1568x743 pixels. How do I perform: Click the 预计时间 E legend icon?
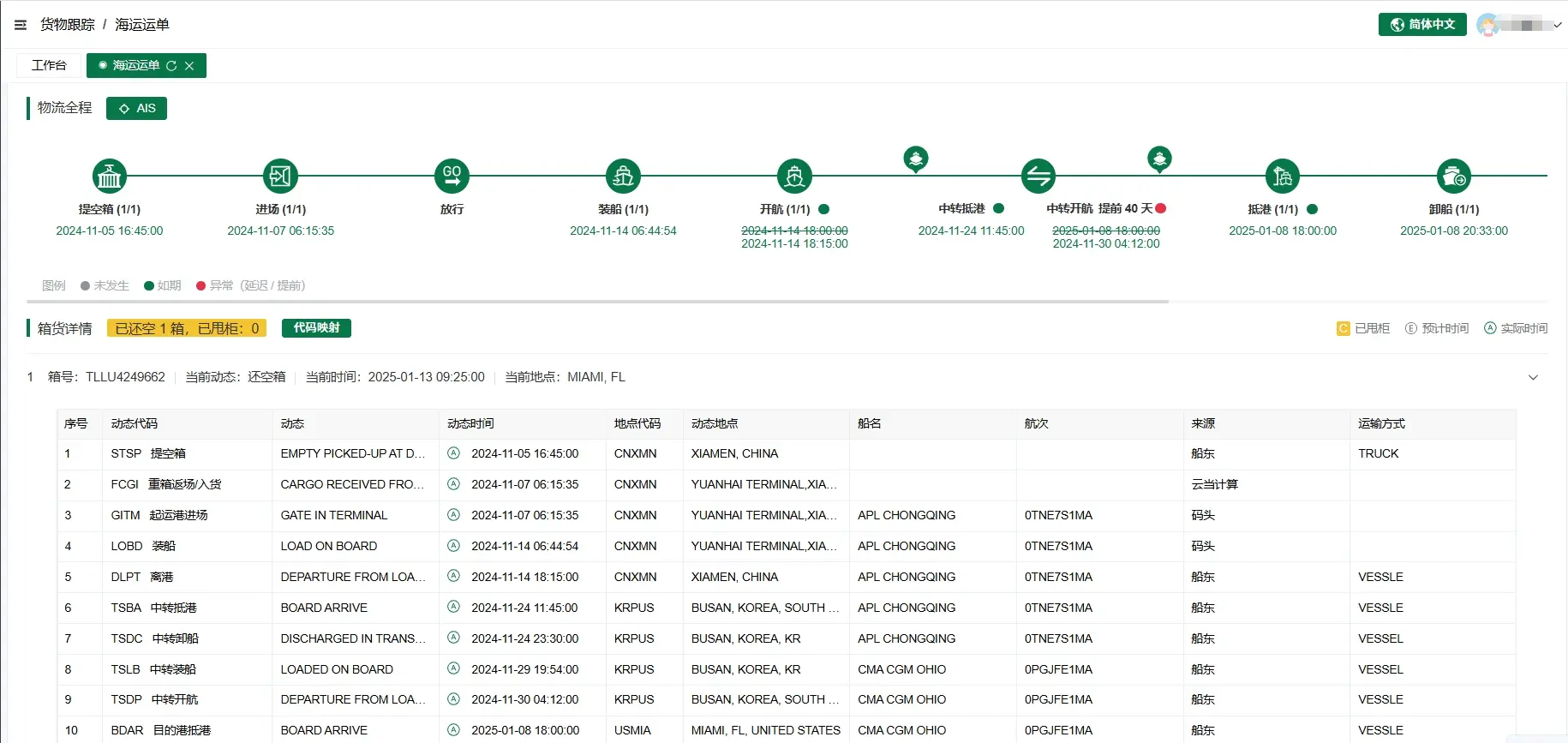point(1411,328)
